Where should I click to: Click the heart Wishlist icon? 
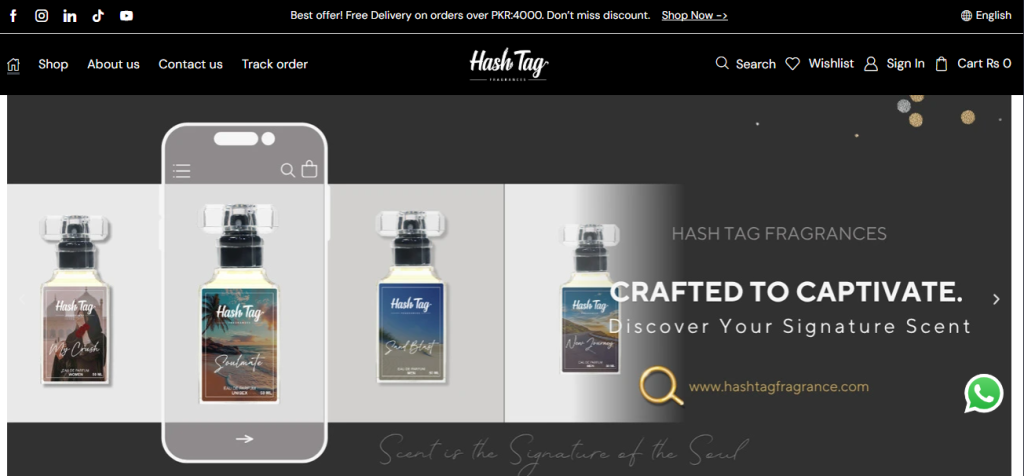click(792, 64)
